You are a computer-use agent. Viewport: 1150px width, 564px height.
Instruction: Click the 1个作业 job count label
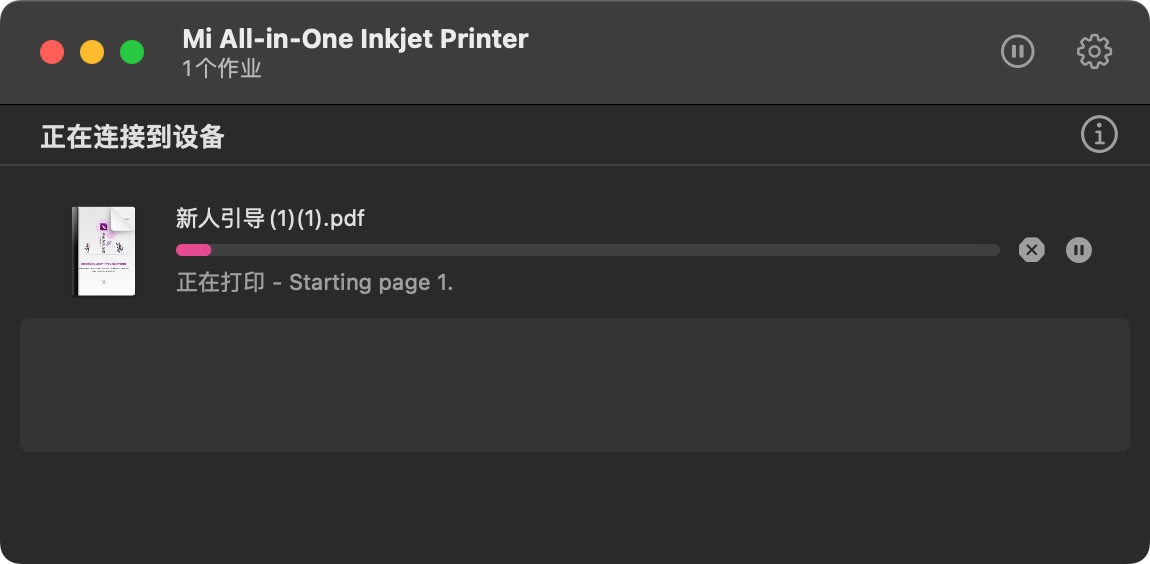[x=222, y=69]
